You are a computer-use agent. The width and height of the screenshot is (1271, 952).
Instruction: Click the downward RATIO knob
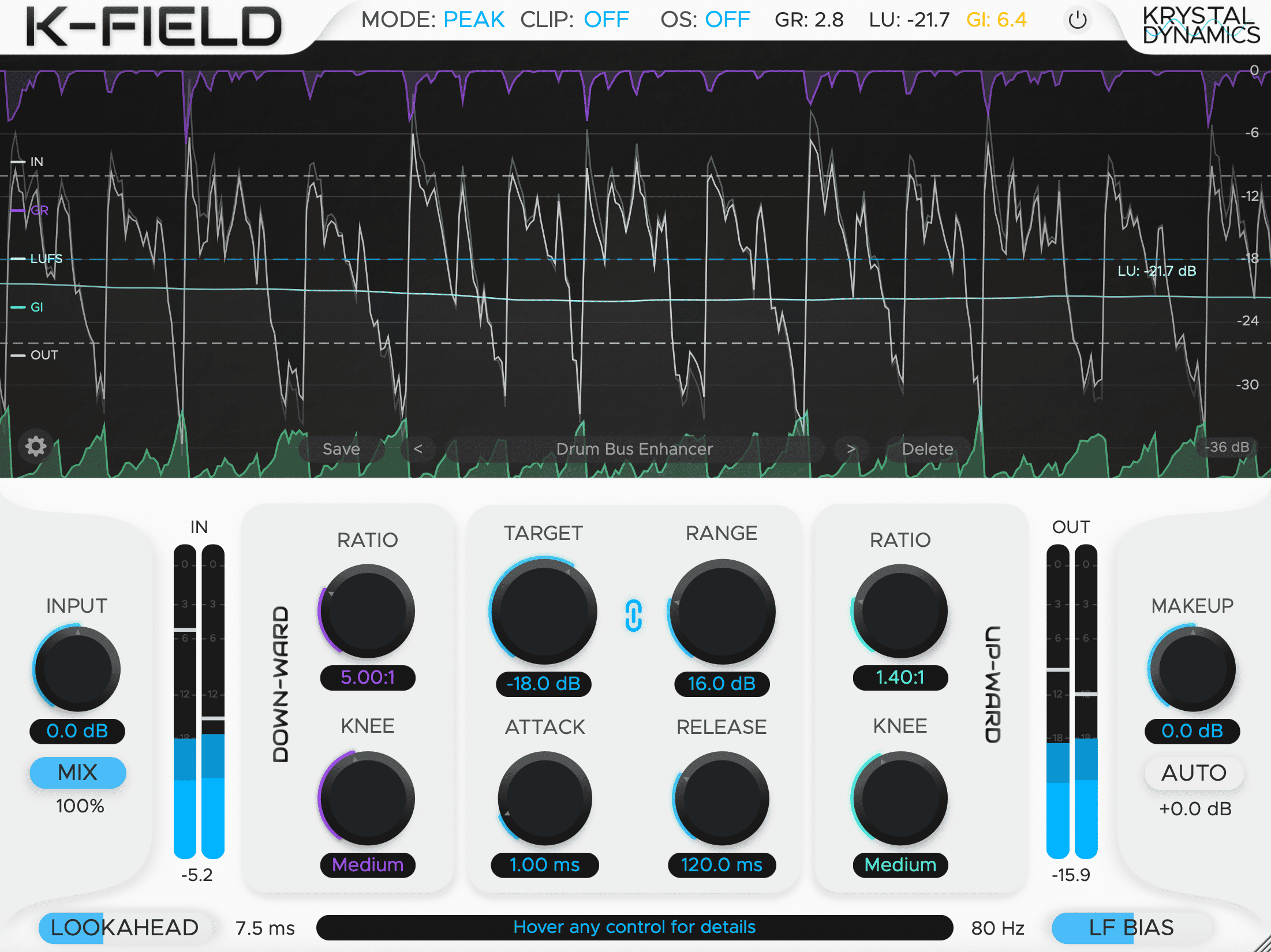click(x=368, y=611)
